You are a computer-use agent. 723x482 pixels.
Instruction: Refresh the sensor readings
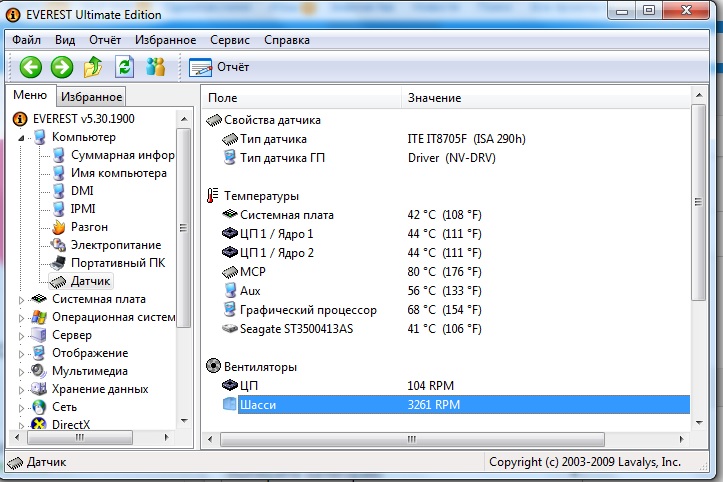[x=124, y=67]
